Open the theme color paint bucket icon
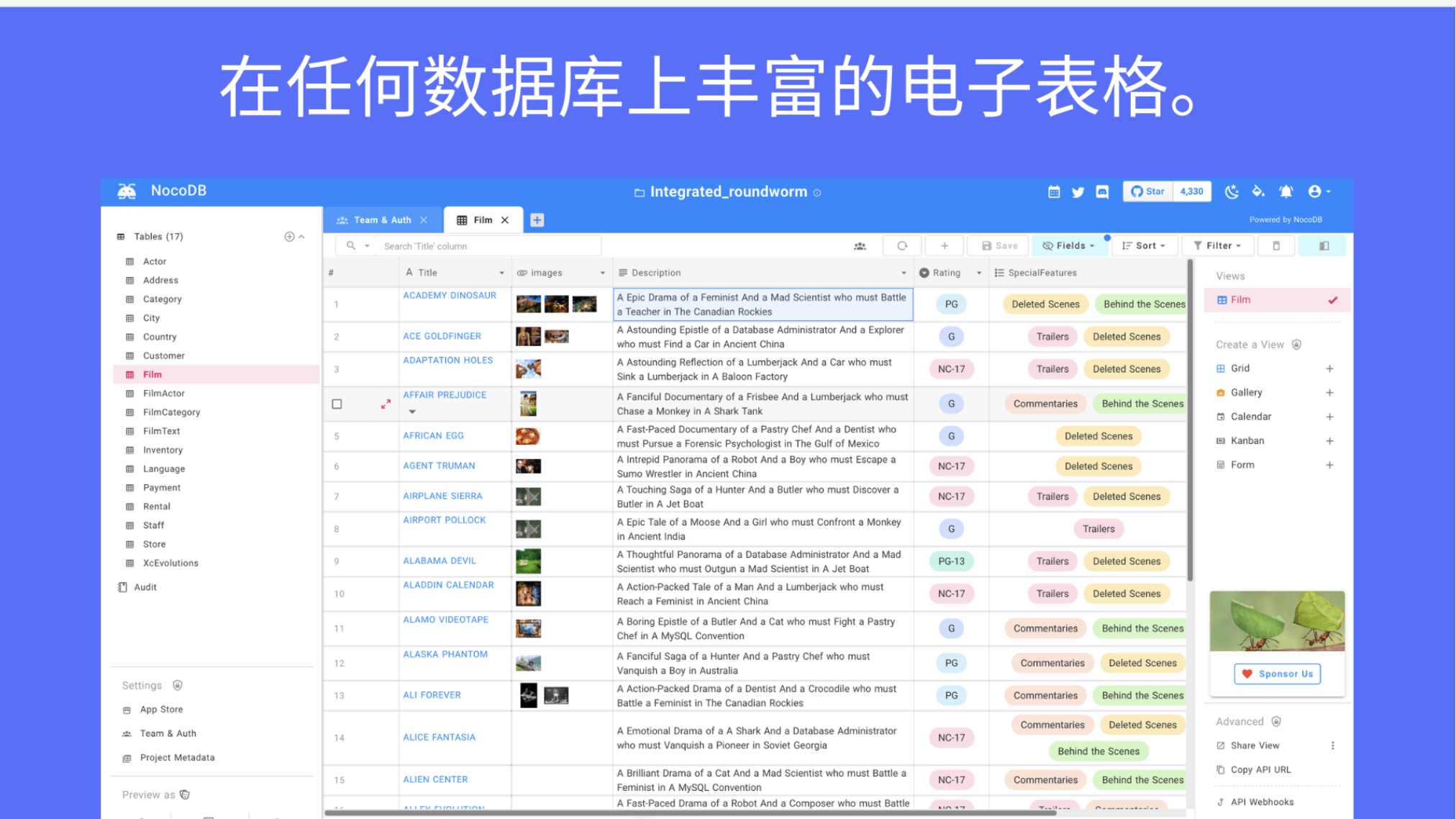Viewport: 1456px width, 819px height. click(x=1258, y=191)
